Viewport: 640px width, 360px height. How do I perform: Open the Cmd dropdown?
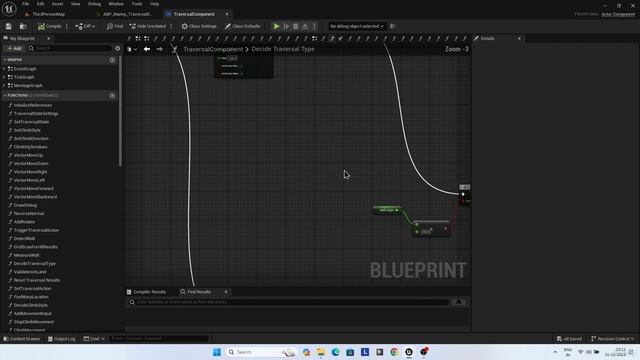click(x=94, y=339)
